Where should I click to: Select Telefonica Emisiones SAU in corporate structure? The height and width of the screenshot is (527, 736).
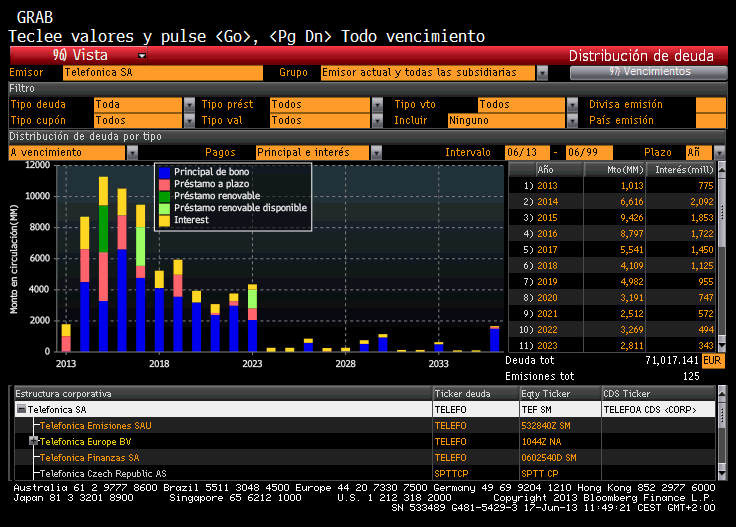tap(96, 425)
